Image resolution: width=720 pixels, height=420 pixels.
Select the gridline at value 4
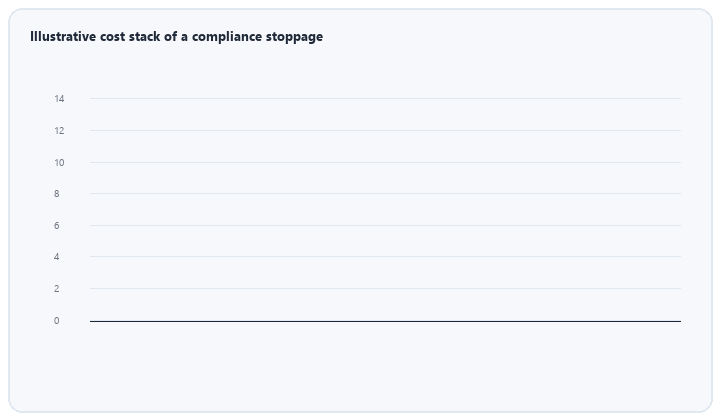[385, 256]
